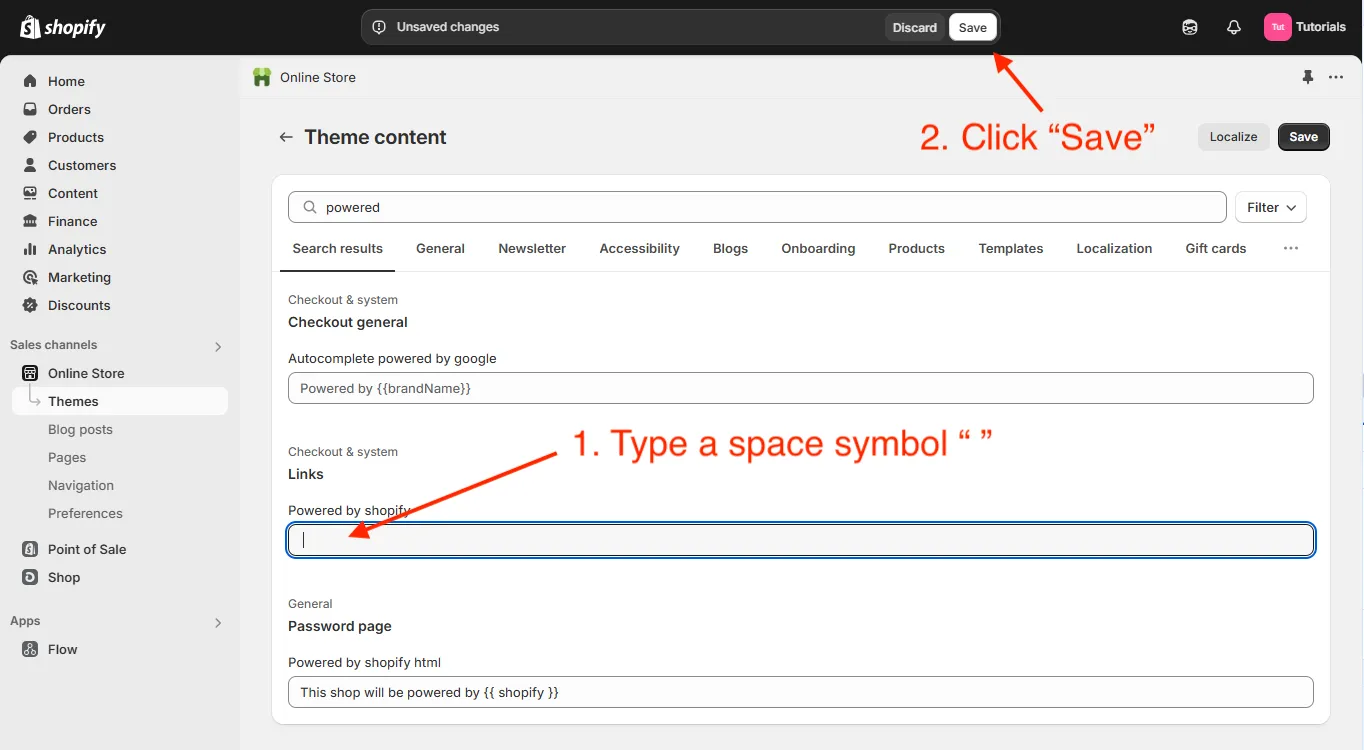Open the Filter dropdown
Screen dimensions: 1364x750
click(1269, 207)
